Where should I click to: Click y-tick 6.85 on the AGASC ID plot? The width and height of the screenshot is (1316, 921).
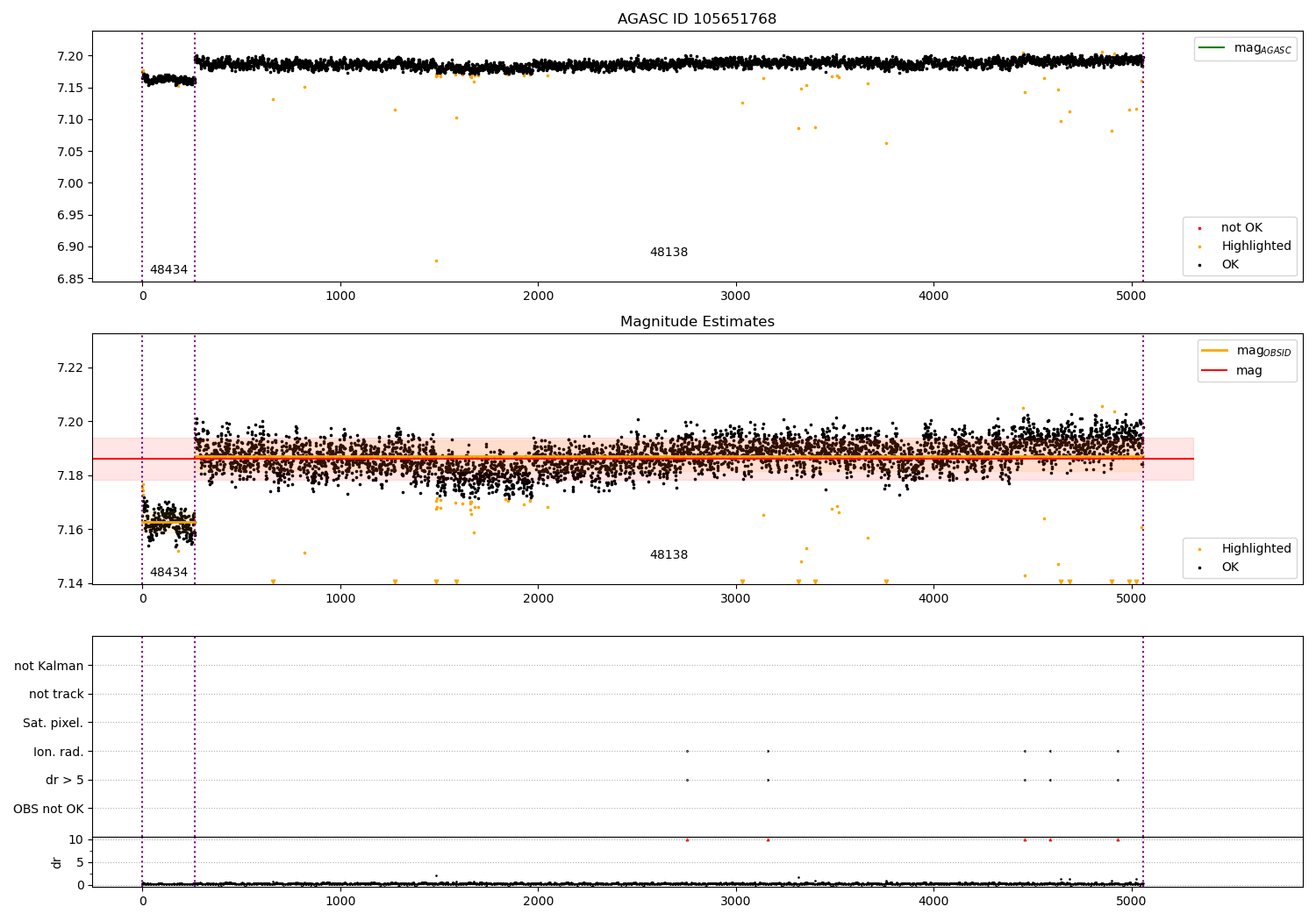(x=71, y=279)
